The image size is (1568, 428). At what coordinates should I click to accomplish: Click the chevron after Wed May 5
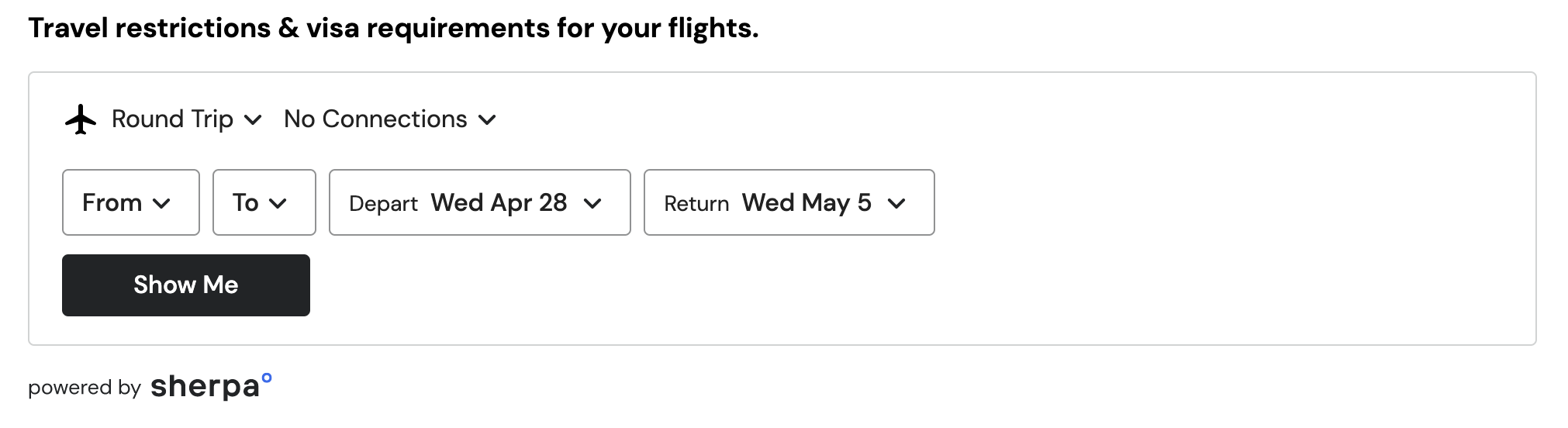(x=896, y=204)
